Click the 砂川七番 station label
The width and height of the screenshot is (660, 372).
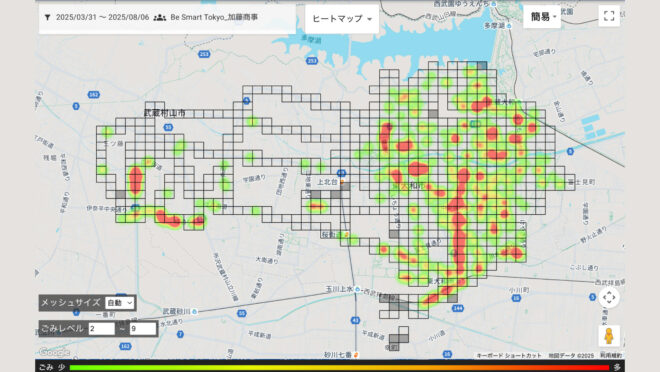tap(338, 355)
